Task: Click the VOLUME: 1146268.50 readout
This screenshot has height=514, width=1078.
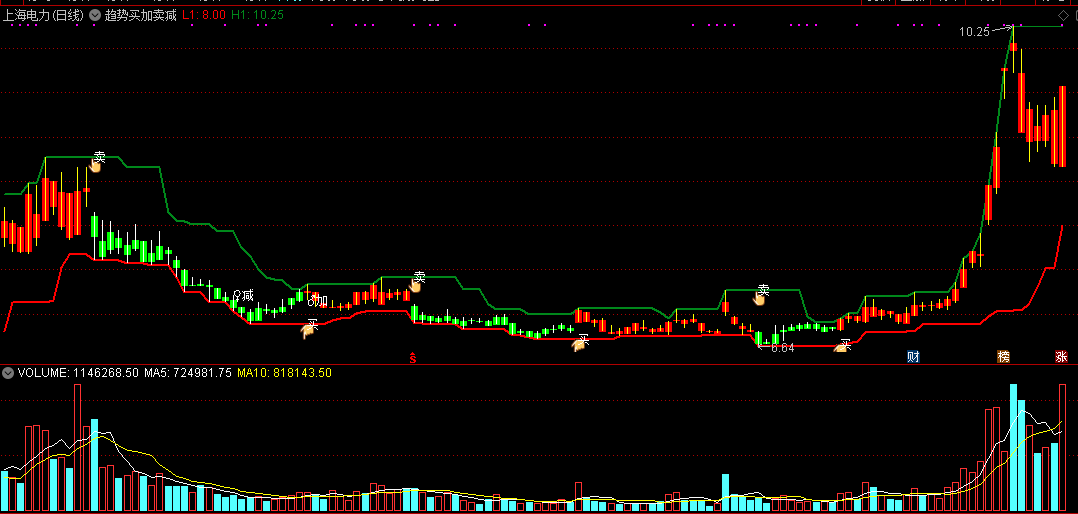Action: [x=77, y=373]
